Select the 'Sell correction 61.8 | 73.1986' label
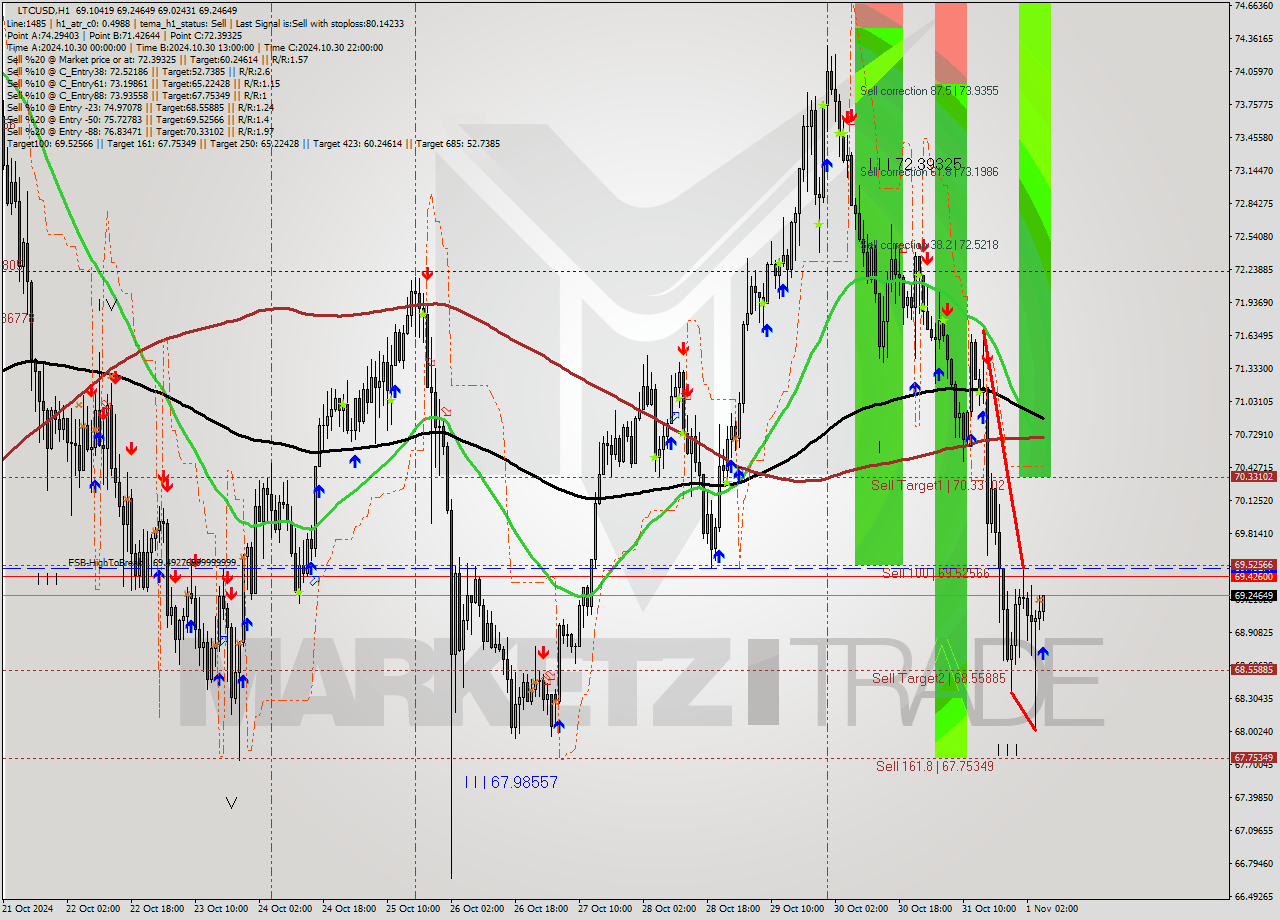 tap(929, 172)
